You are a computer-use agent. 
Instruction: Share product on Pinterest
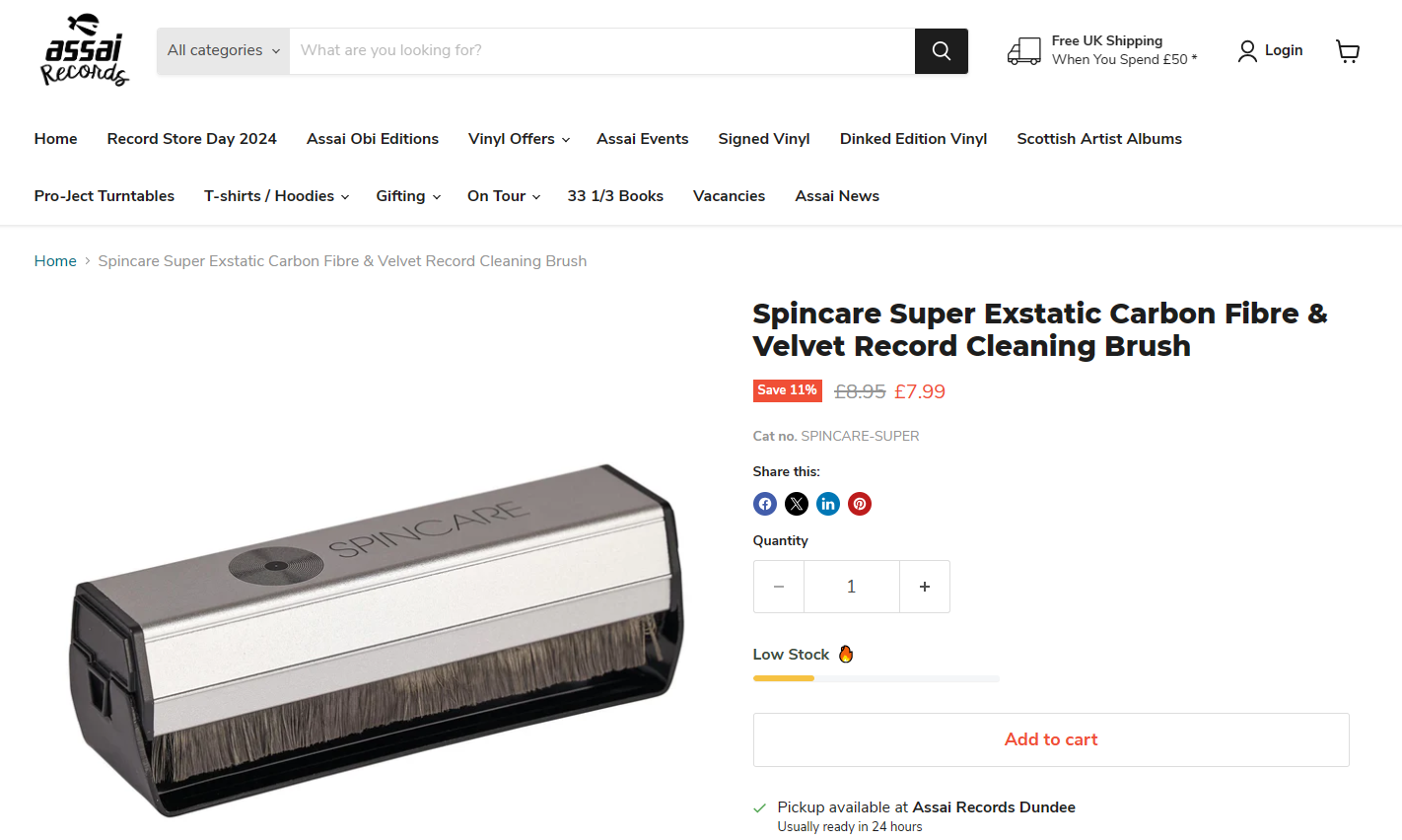coord(860,505)
